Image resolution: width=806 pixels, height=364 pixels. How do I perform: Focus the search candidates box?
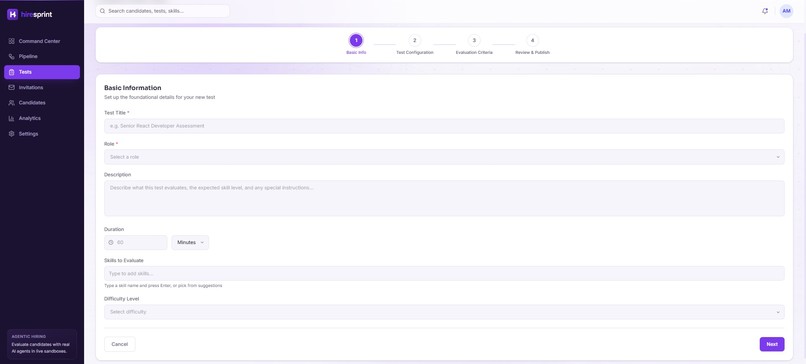point(162,11)
